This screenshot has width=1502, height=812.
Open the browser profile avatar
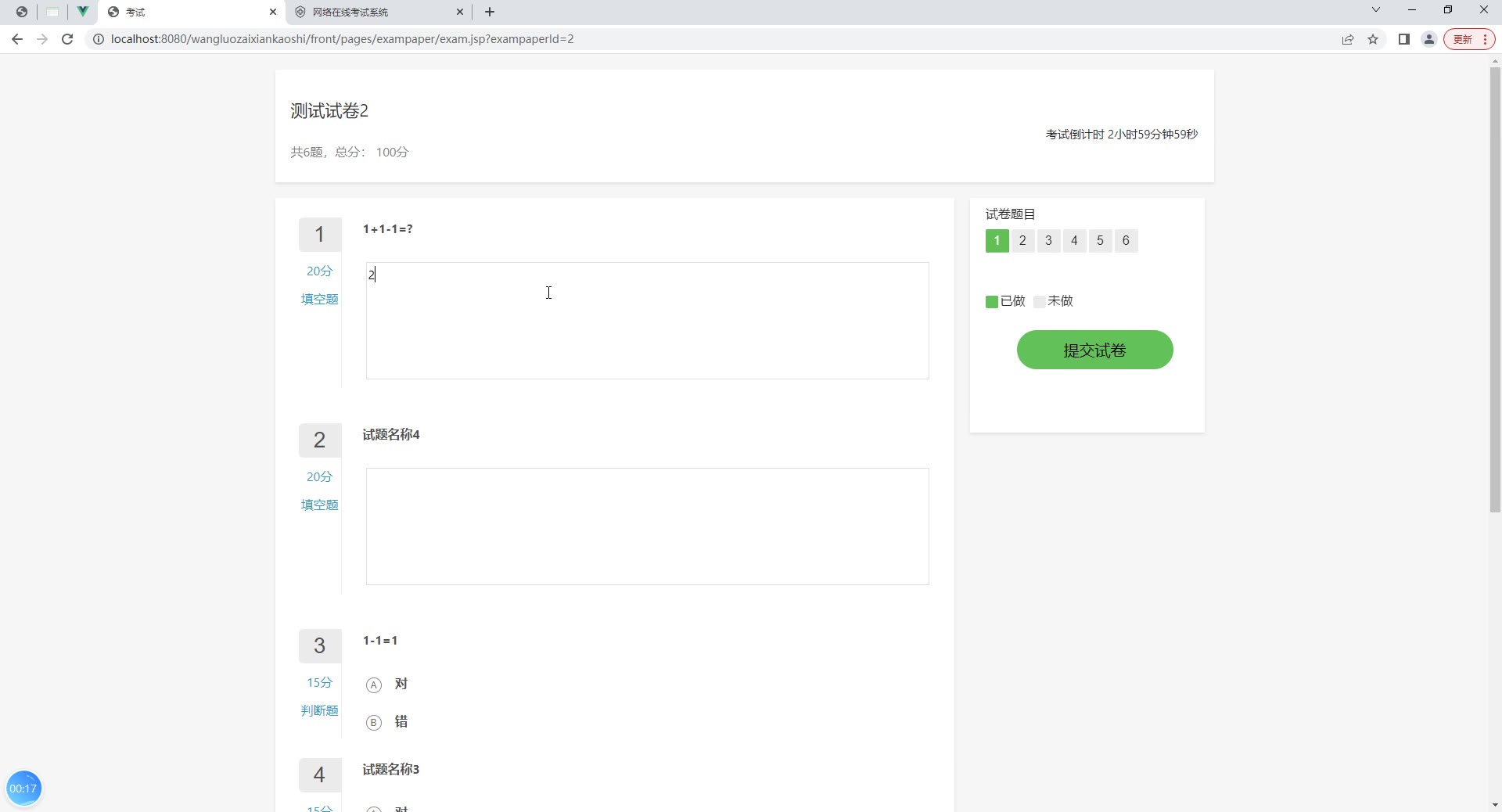(x=1429, y=39)
